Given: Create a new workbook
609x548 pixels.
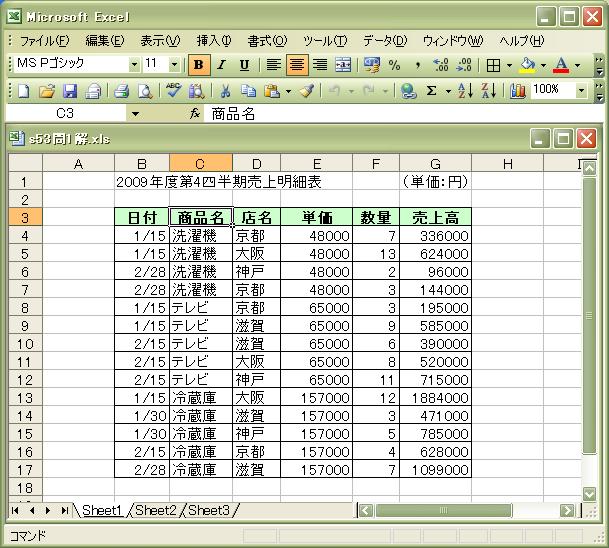Looking at the screenshot, I should (x=24, y=91).
